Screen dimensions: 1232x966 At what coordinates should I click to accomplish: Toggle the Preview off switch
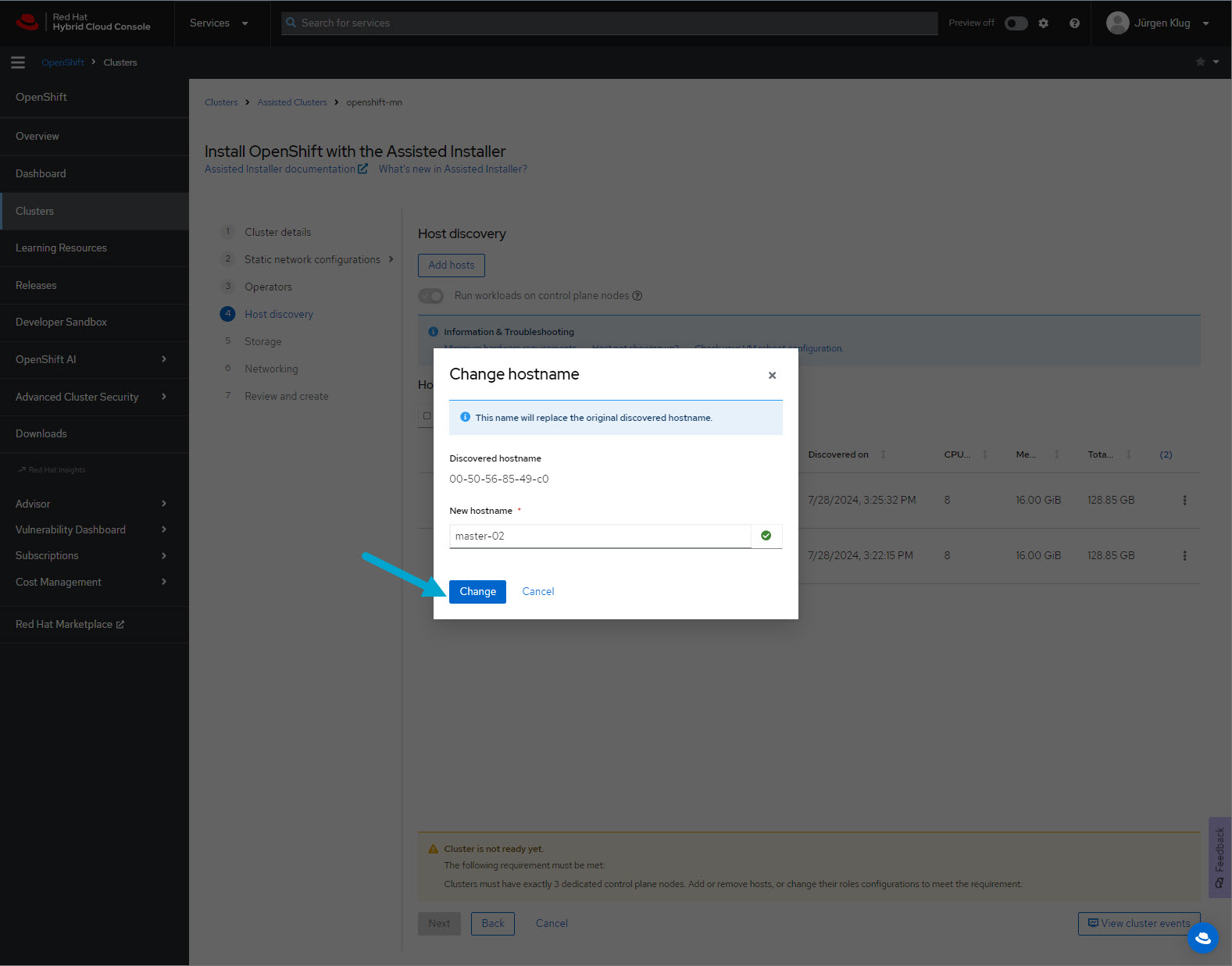click(x=1016, y=23)
